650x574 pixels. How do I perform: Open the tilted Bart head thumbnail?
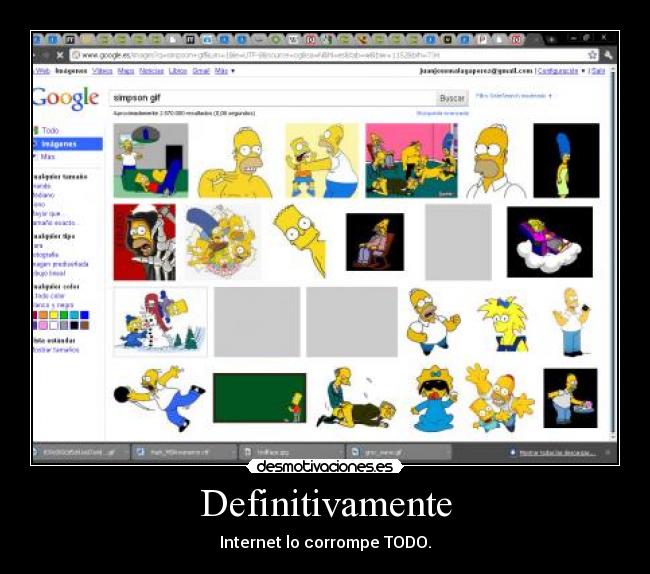pyautogui.click(x=300, y=241)
